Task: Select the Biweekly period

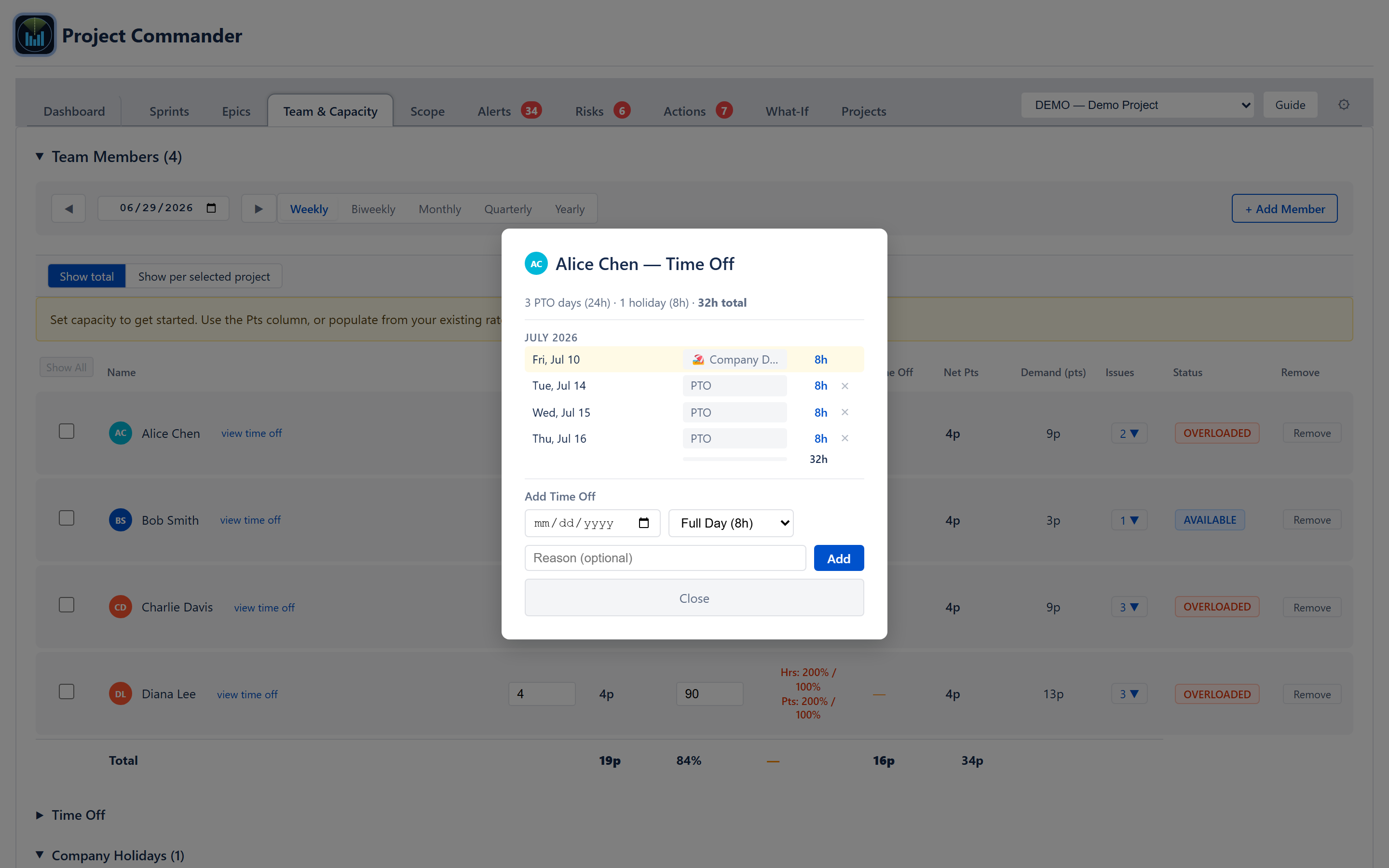Action: 373,209
